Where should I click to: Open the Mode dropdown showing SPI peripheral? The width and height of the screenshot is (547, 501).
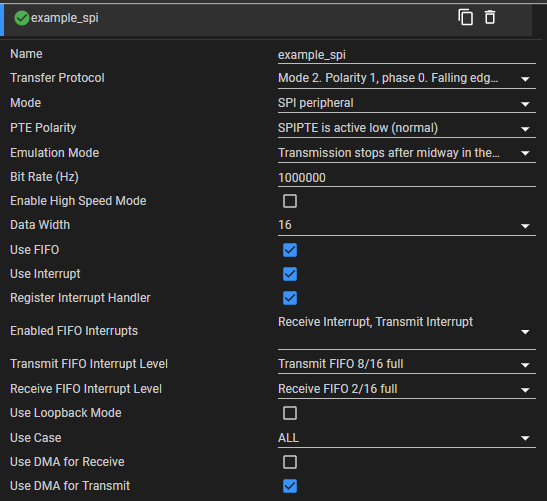click(407, 103)
